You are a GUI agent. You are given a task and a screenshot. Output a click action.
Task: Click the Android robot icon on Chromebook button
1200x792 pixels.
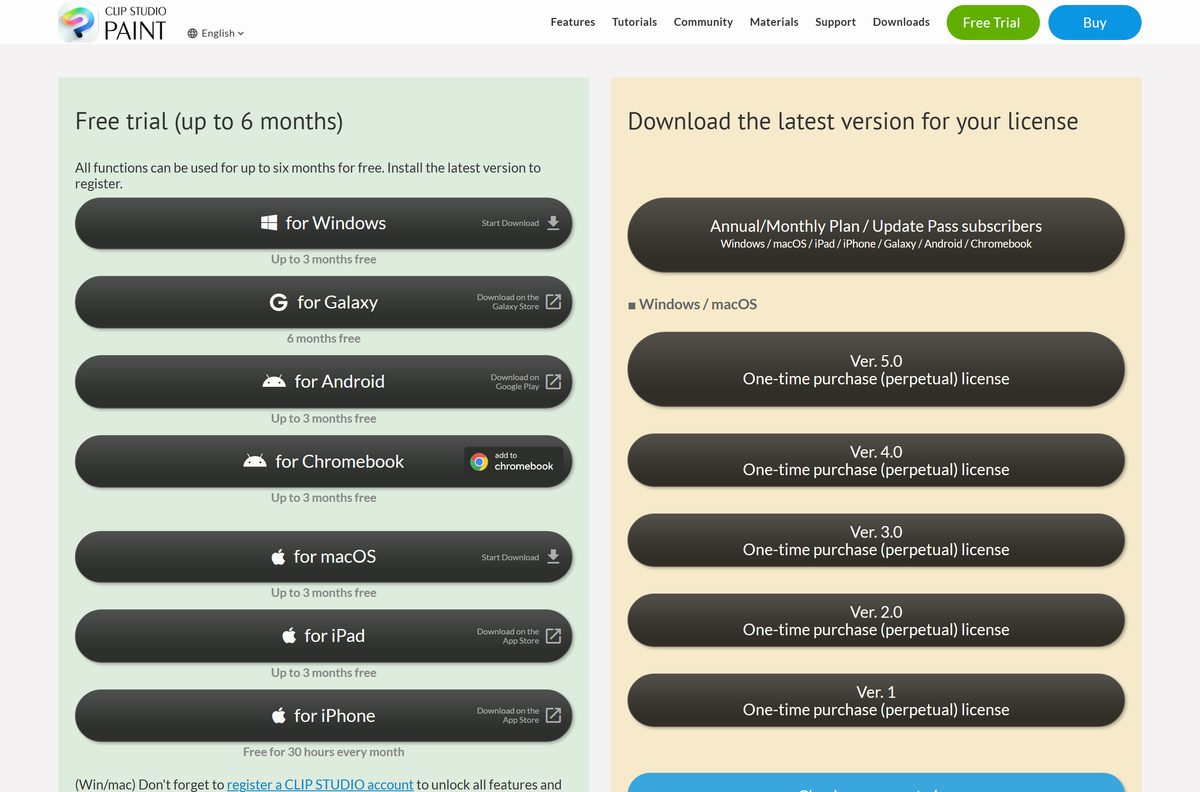coord(255,461)
